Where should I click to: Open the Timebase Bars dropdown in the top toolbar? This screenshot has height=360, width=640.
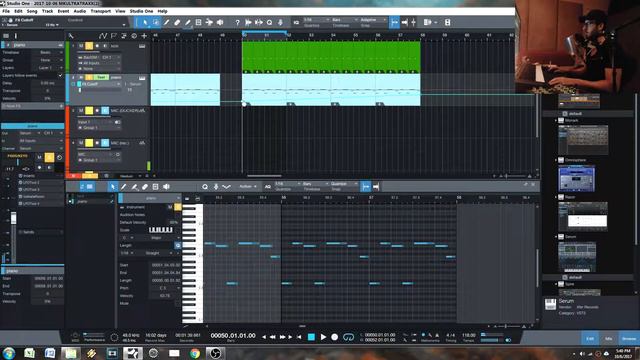coord(345,20)
